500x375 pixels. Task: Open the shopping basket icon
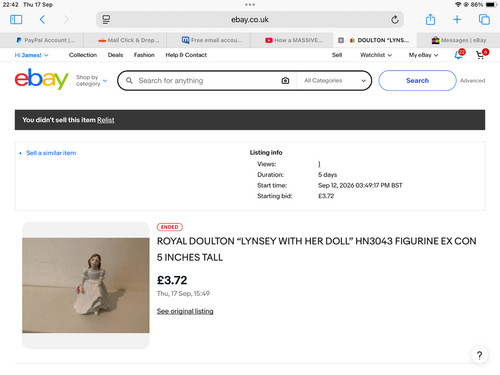481,54
